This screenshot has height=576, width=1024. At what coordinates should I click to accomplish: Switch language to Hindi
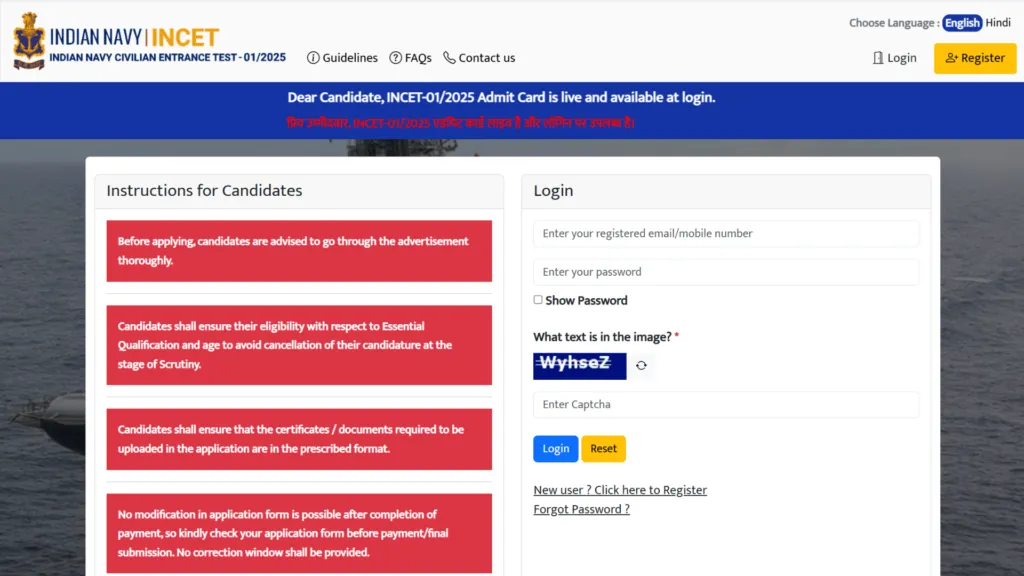click(998, 22)
